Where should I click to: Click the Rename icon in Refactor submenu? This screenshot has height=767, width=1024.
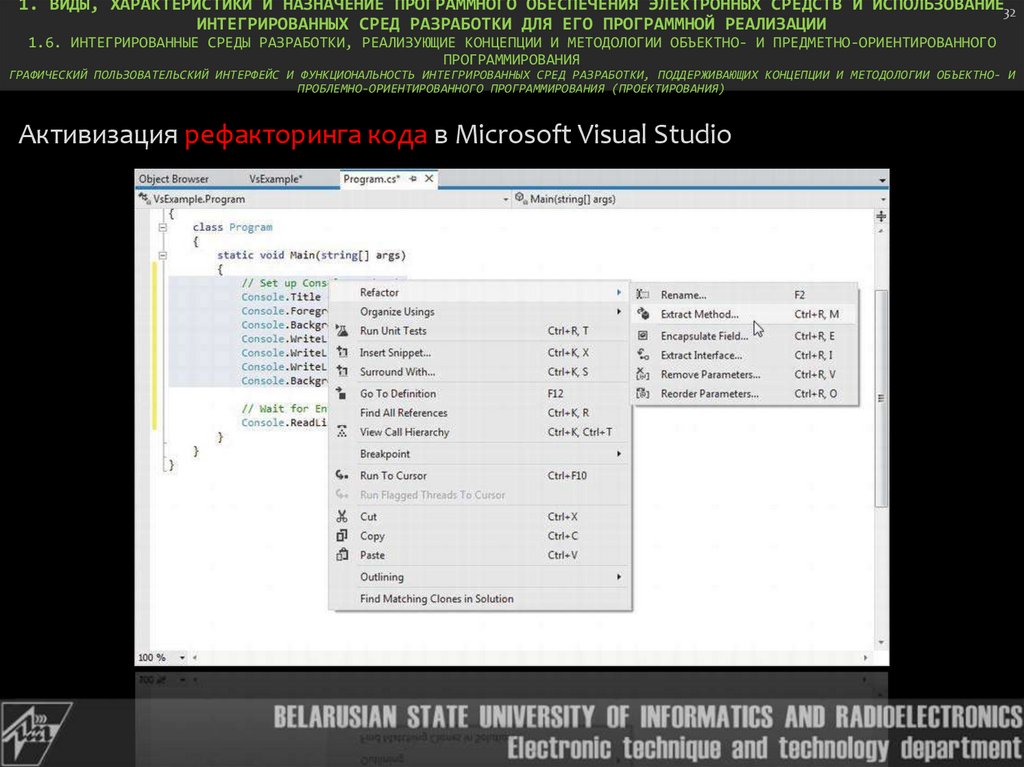(643, 295)
